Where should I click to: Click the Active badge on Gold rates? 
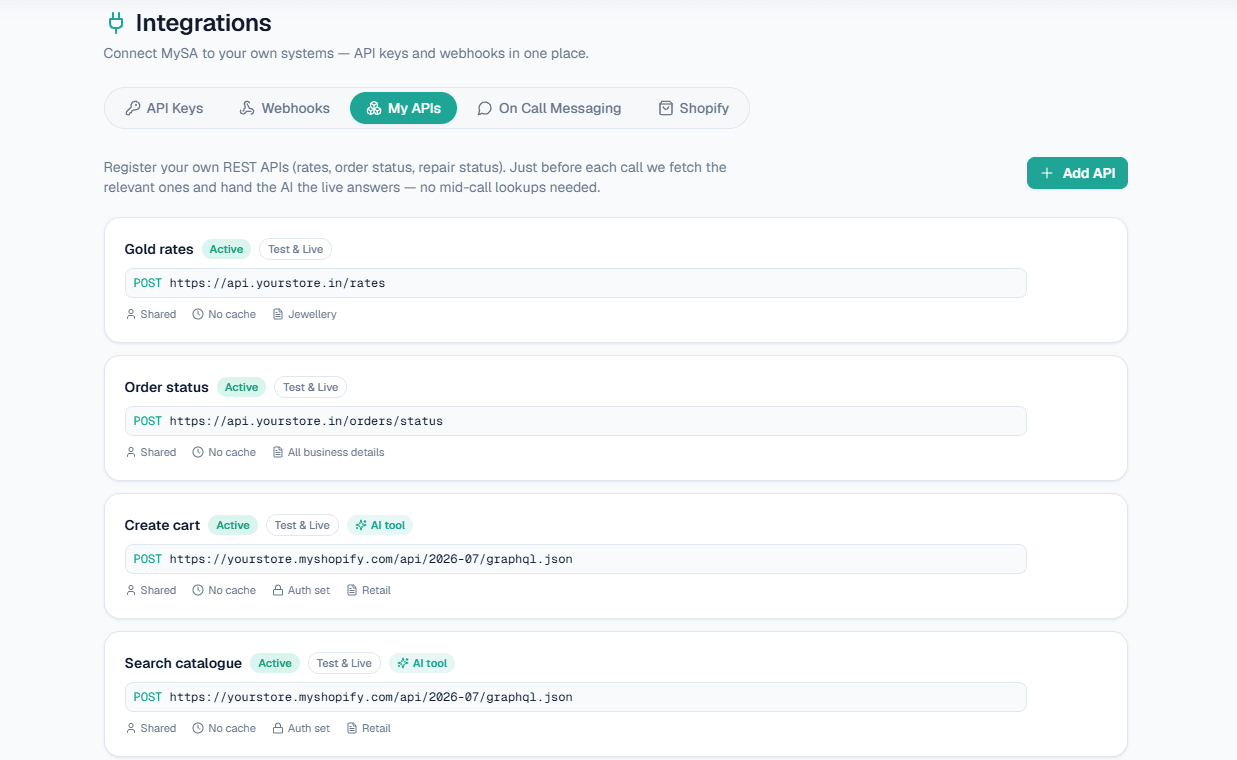[x=226, y=249]
